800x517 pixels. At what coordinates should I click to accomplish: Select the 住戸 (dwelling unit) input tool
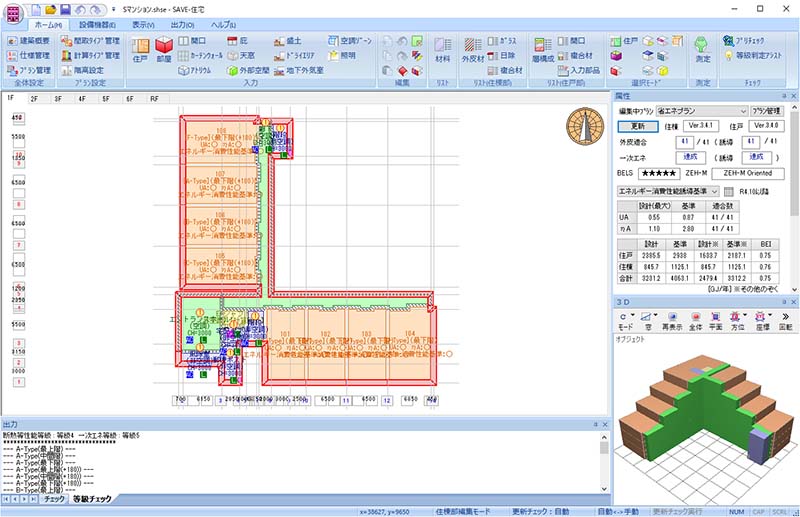coord(139,50)
